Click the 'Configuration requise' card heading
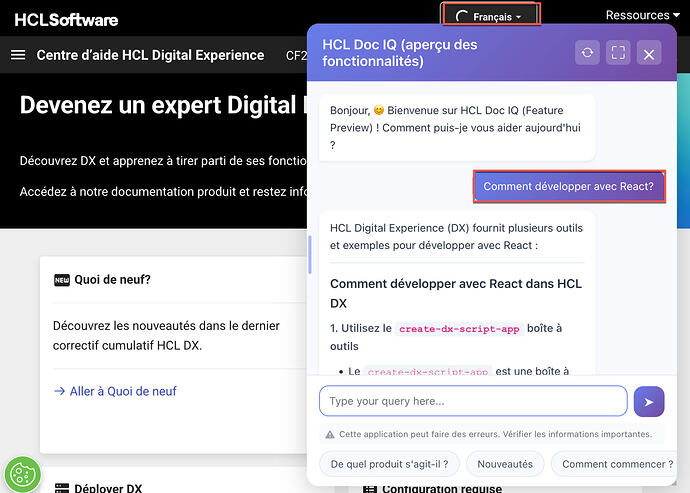 click(442, 488)
